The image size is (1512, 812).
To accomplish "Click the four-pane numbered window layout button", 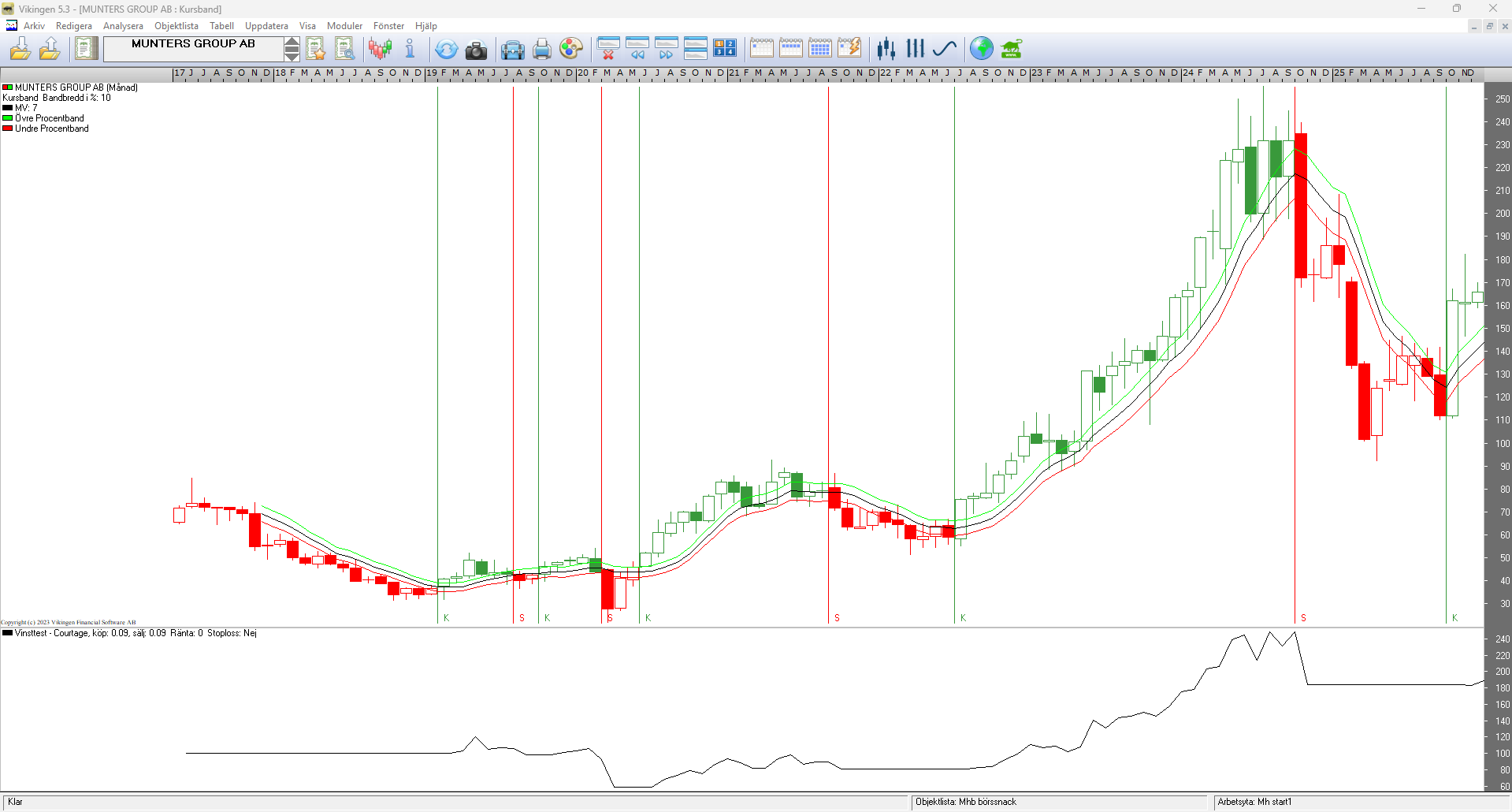I will 724,49.
